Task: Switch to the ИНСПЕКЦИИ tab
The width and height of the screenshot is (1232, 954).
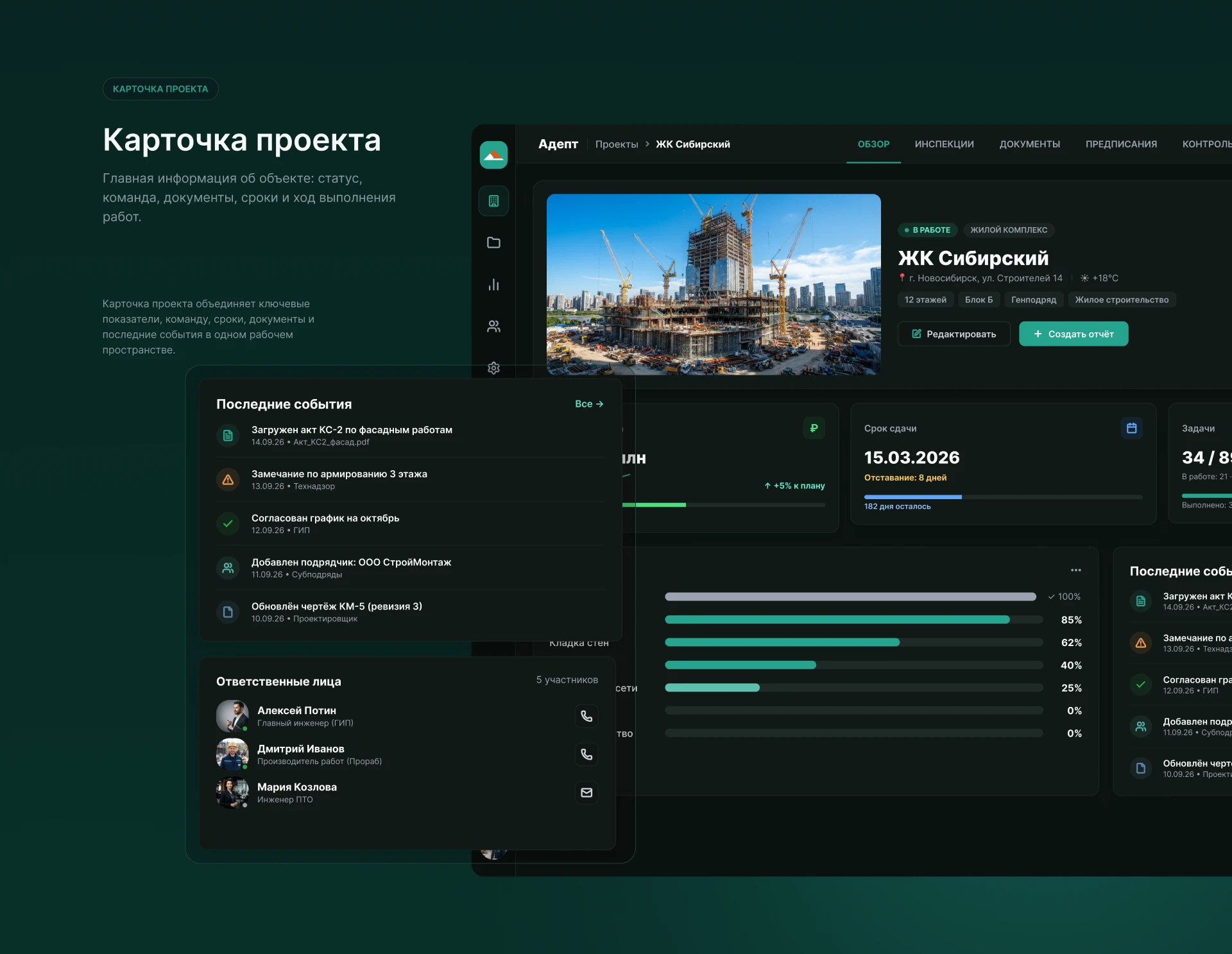Action: (944, 144)
